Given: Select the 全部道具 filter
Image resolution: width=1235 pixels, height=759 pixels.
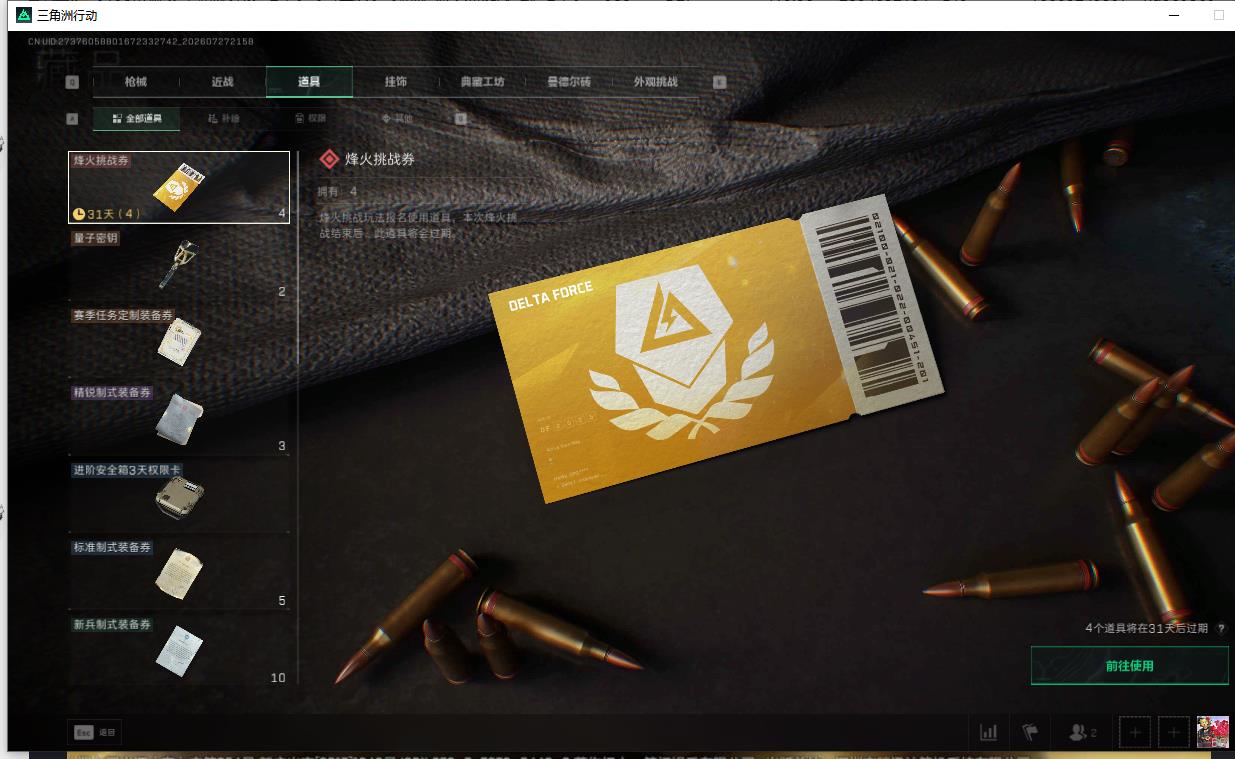Looking at the screenshot, I should [137, 118].
